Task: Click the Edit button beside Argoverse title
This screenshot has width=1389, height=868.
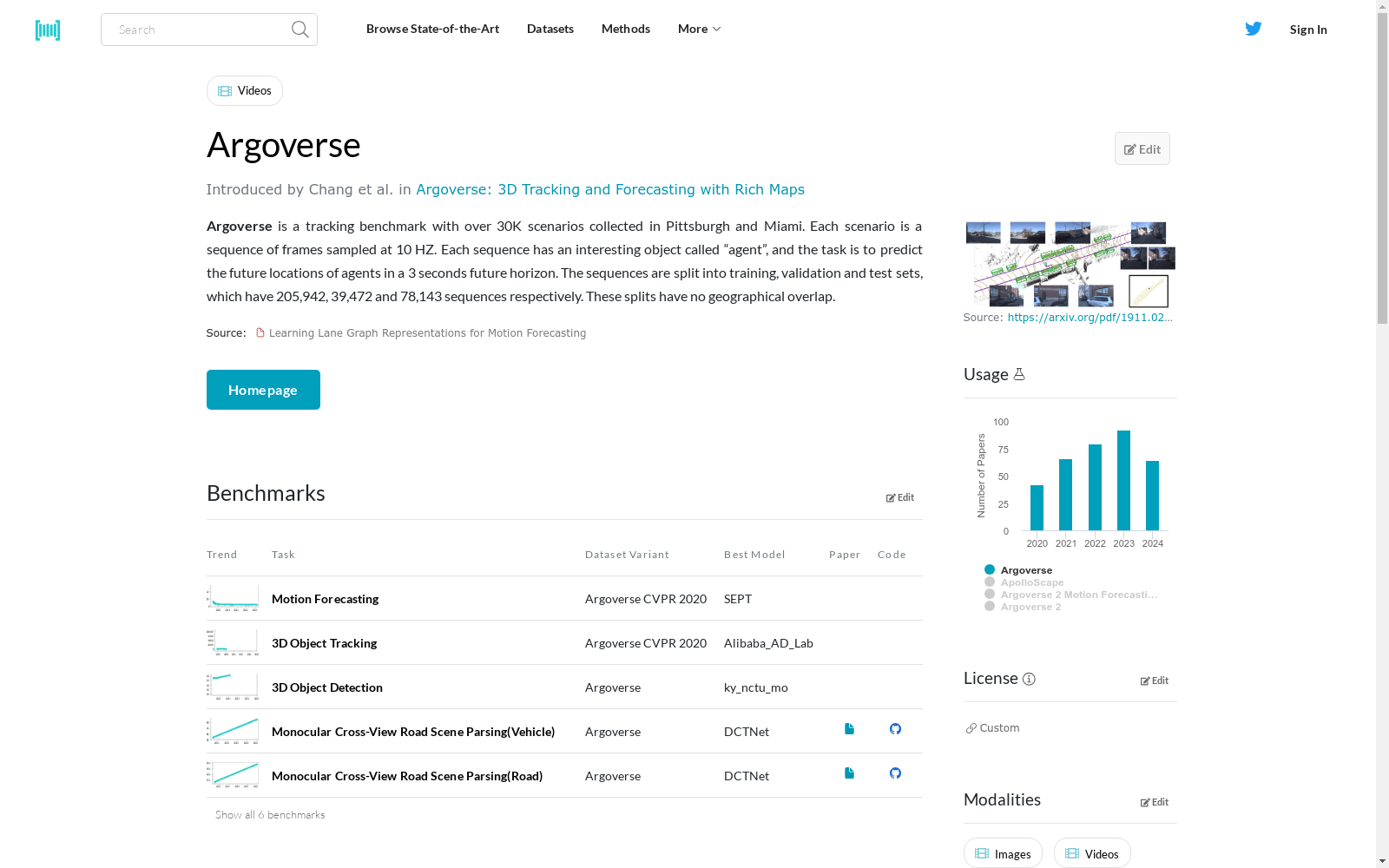Action: tap(1142, 148)
